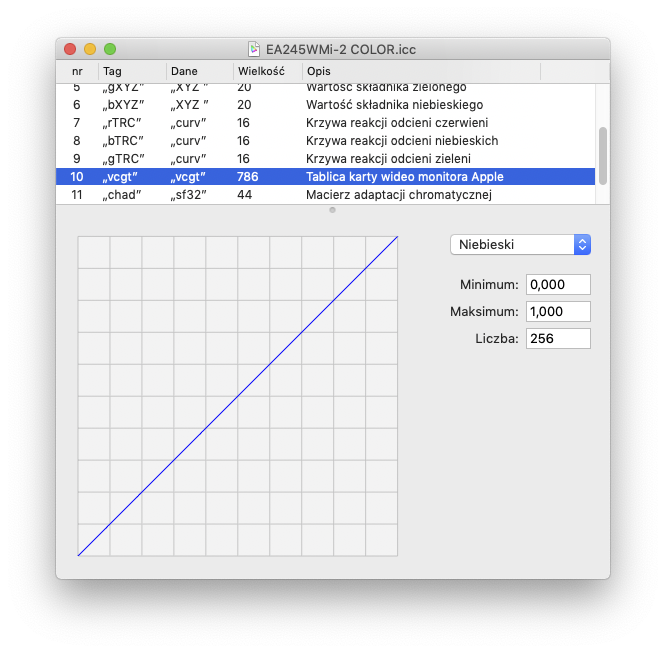Sort by the nr column header
The width and height of the screenshot is (666, 653).
(x=78, y=71)
